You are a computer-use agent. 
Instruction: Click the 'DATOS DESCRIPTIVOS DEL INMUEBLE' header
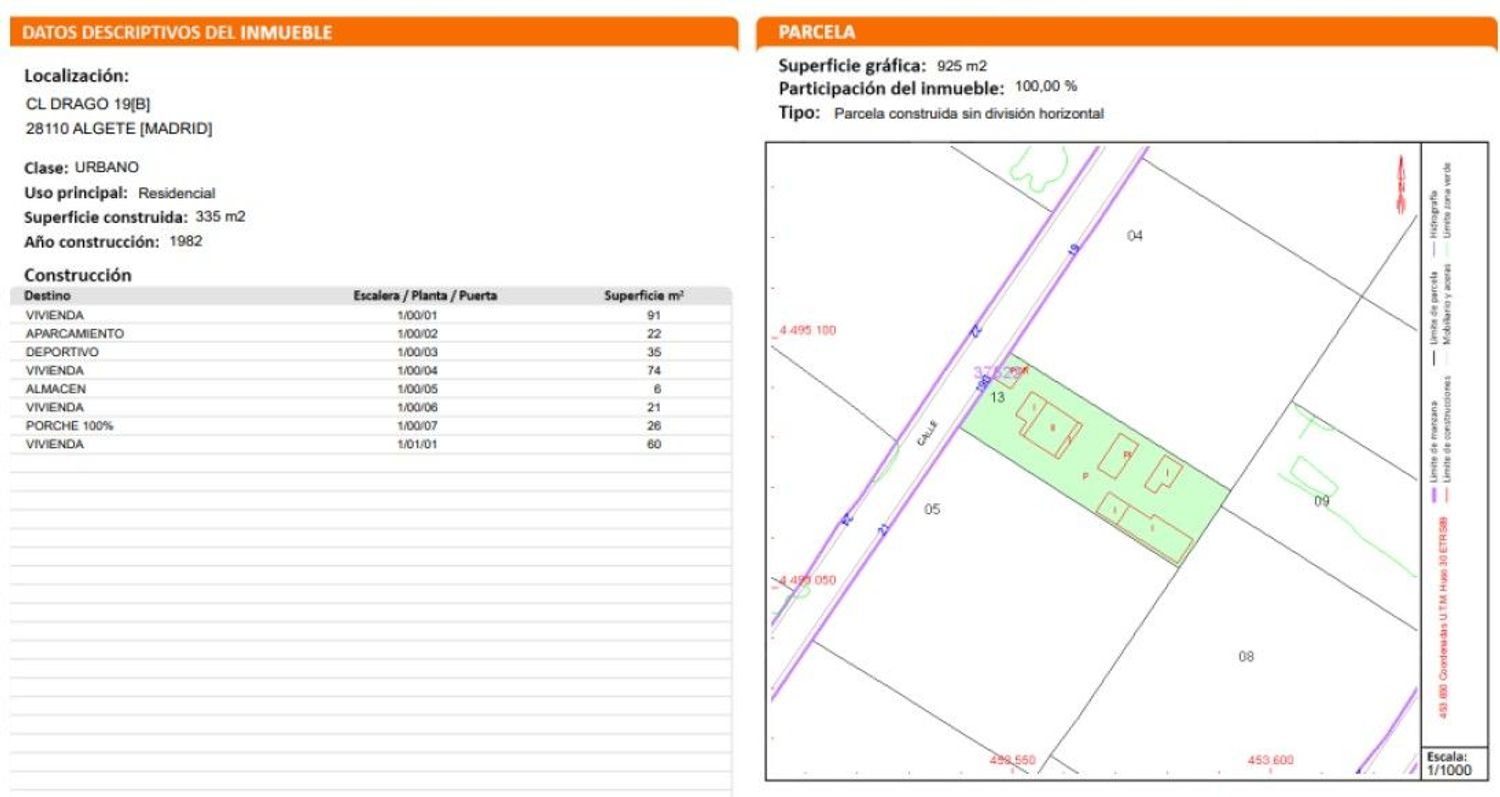click(177, 32)
